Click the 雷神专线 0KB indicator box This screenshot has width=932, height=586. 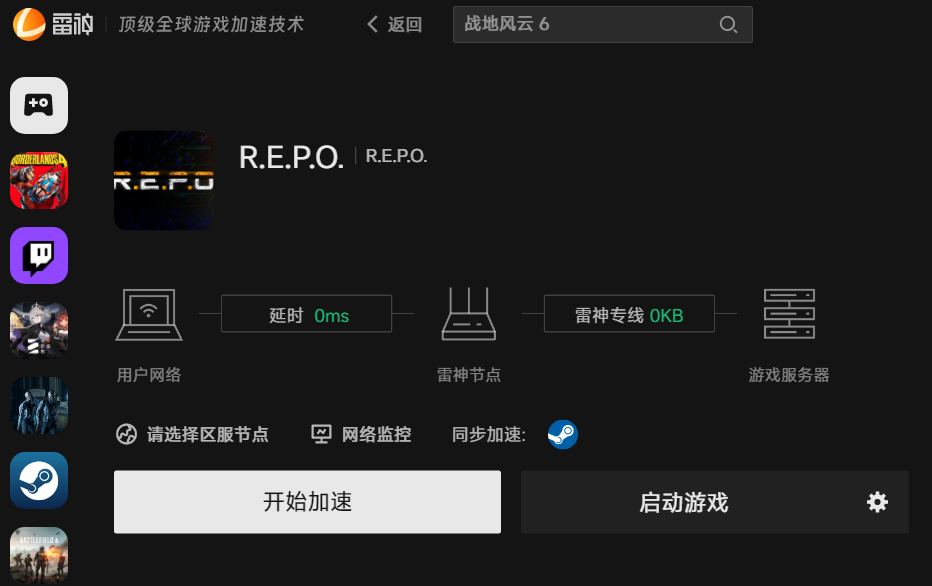629,314
